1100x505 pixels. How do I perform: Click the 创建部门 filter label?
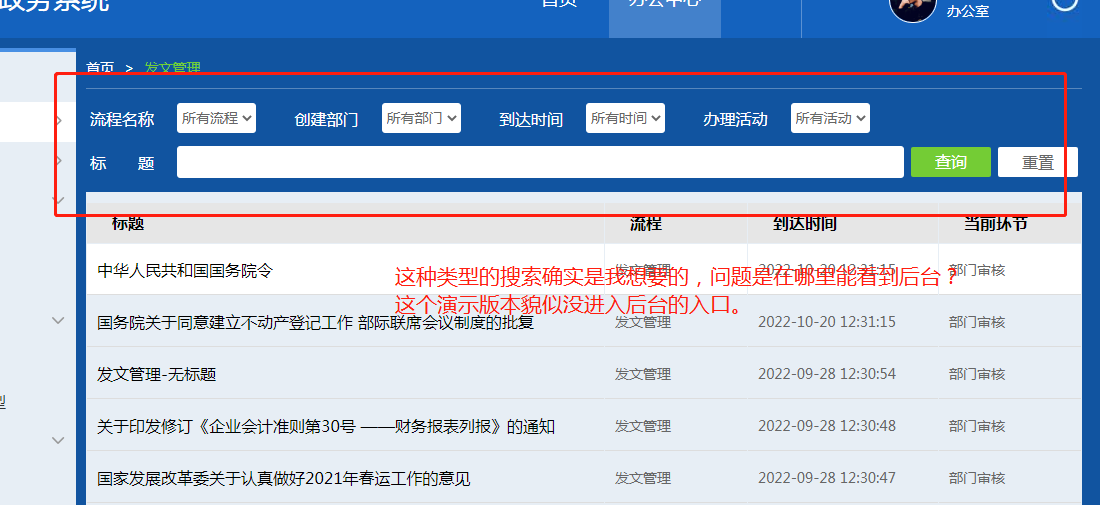(x=326, y=119)
